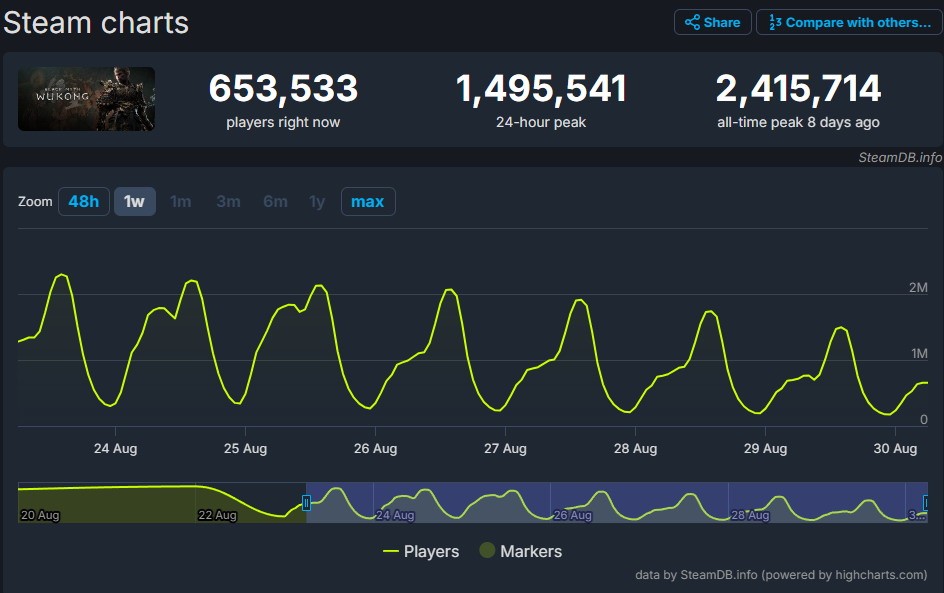Click the SteamDB.info watermark text

[899, 157]
